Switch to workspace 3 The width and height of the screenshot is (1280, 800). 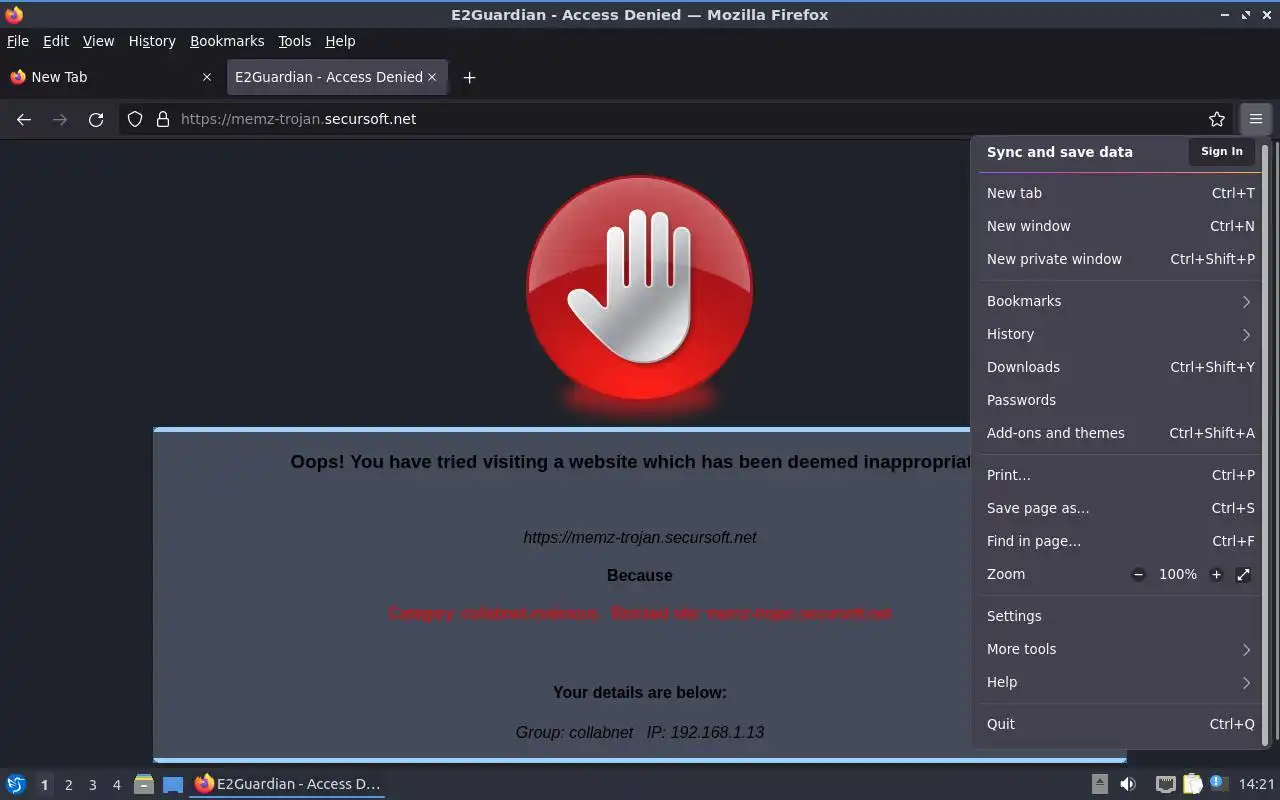92,785
